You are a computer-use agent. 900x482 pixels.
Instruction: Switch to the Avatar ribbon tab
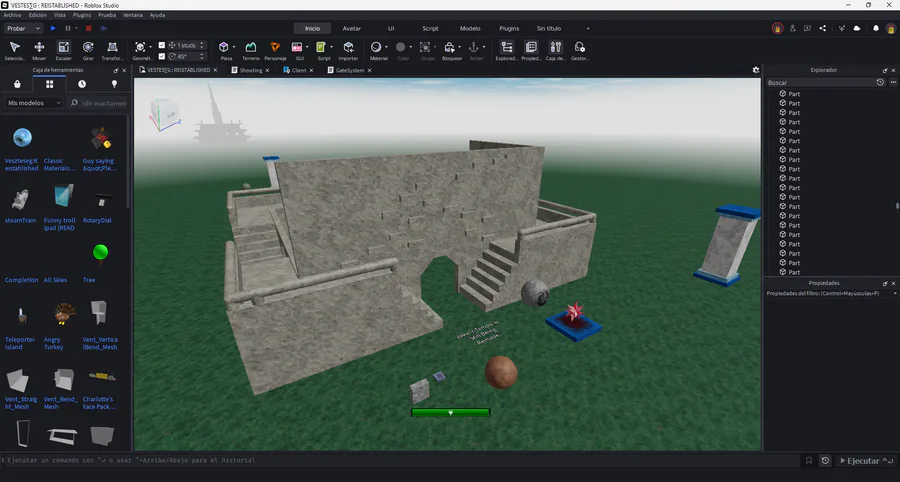352,28
